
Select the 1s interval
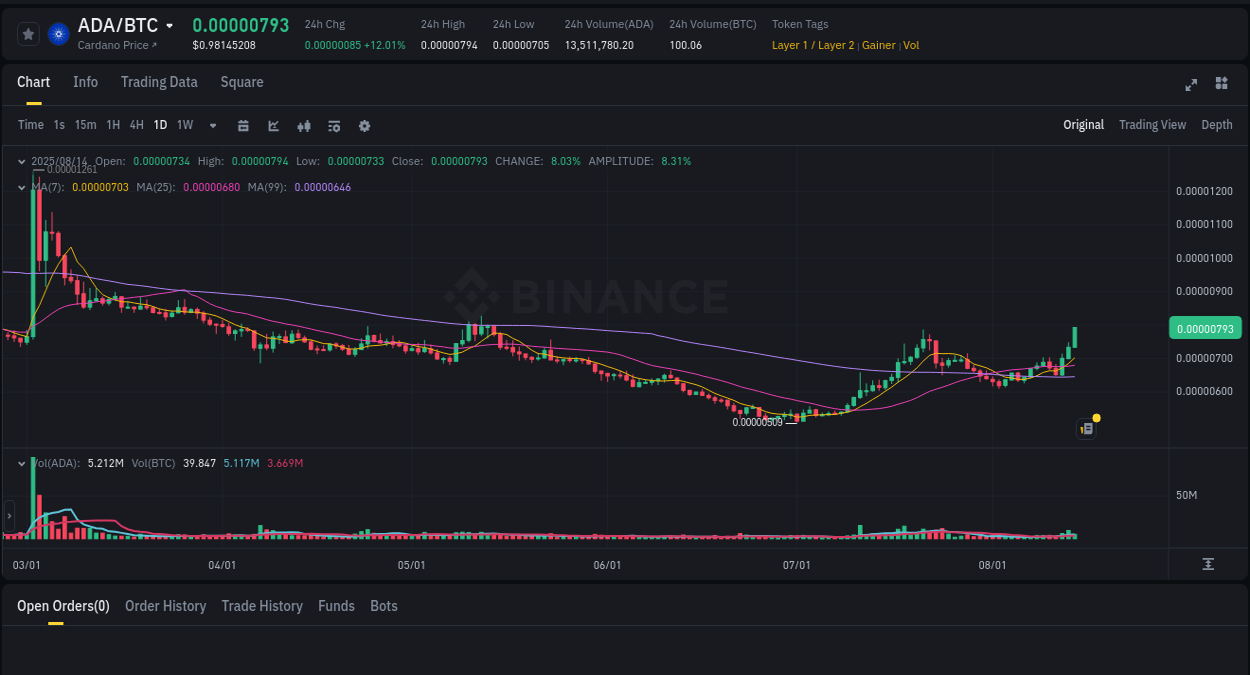59,125
